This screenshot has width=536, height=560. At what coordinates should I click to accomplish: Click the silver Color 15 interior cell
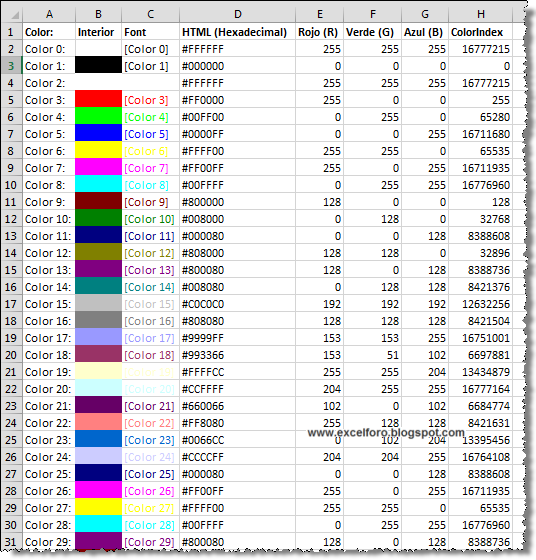98,304
